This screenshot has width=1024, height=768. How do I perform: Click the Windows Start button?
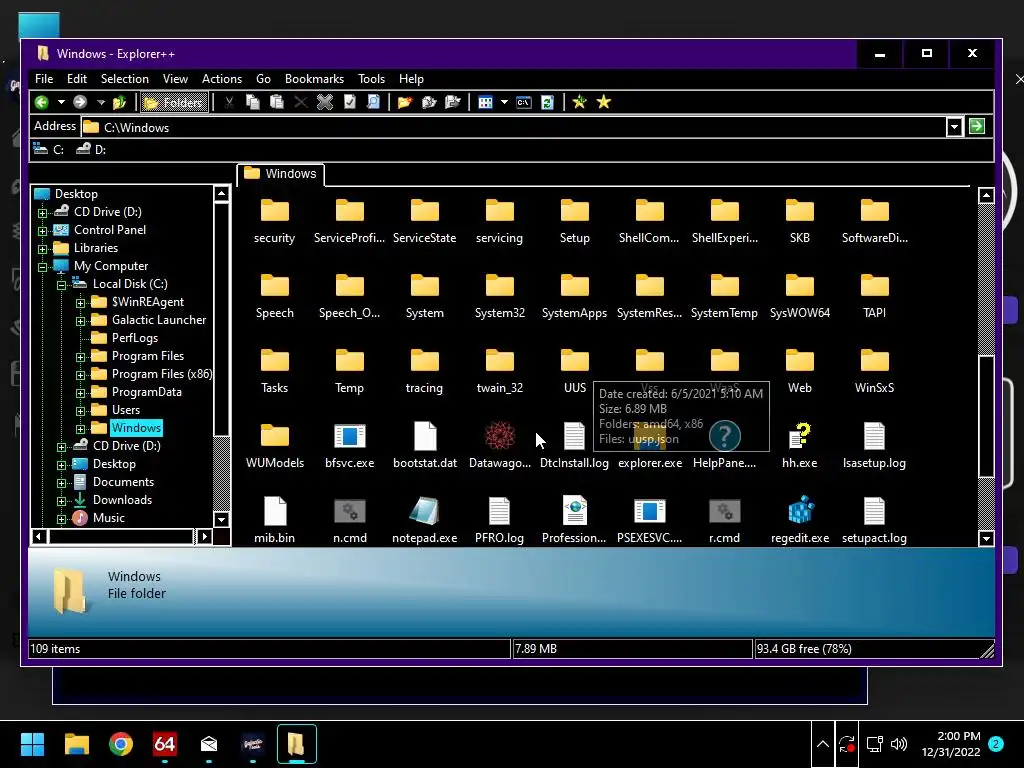32,744
